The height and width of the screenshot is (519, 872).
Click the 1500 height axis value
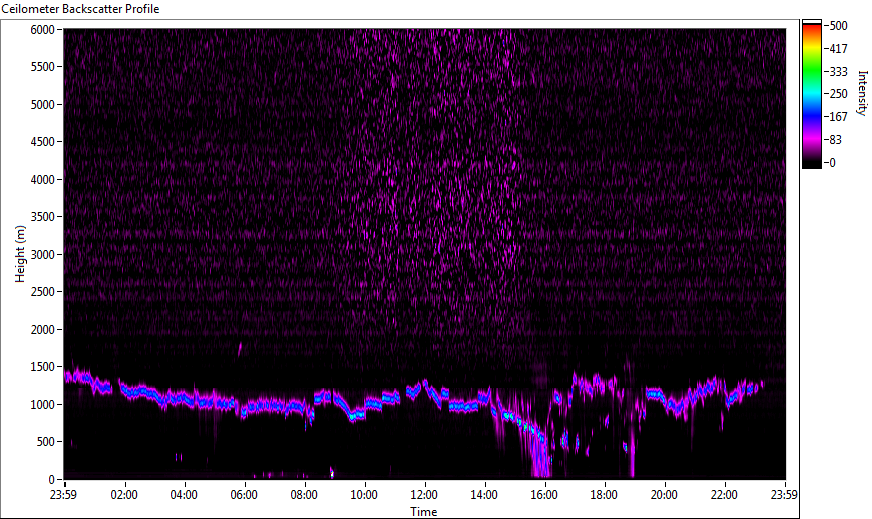(43, 367)
